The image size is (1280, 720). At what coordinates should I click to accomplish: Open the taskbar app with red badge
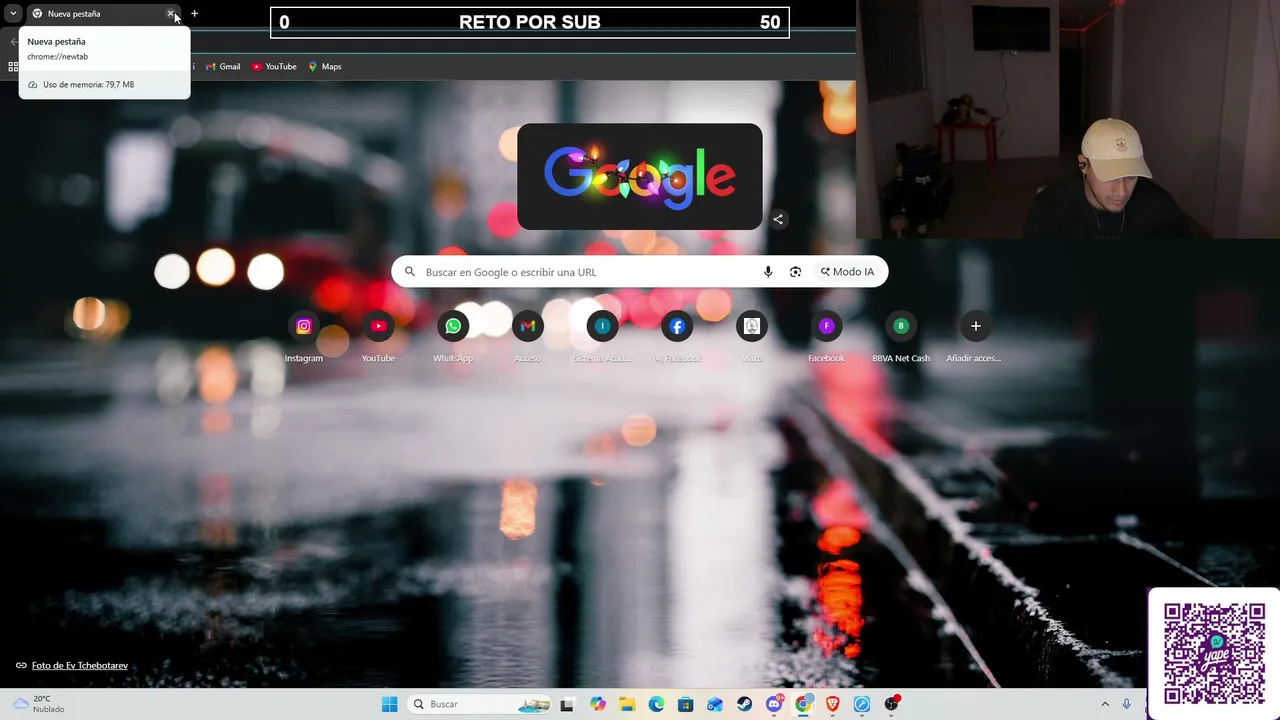(892, 704)
